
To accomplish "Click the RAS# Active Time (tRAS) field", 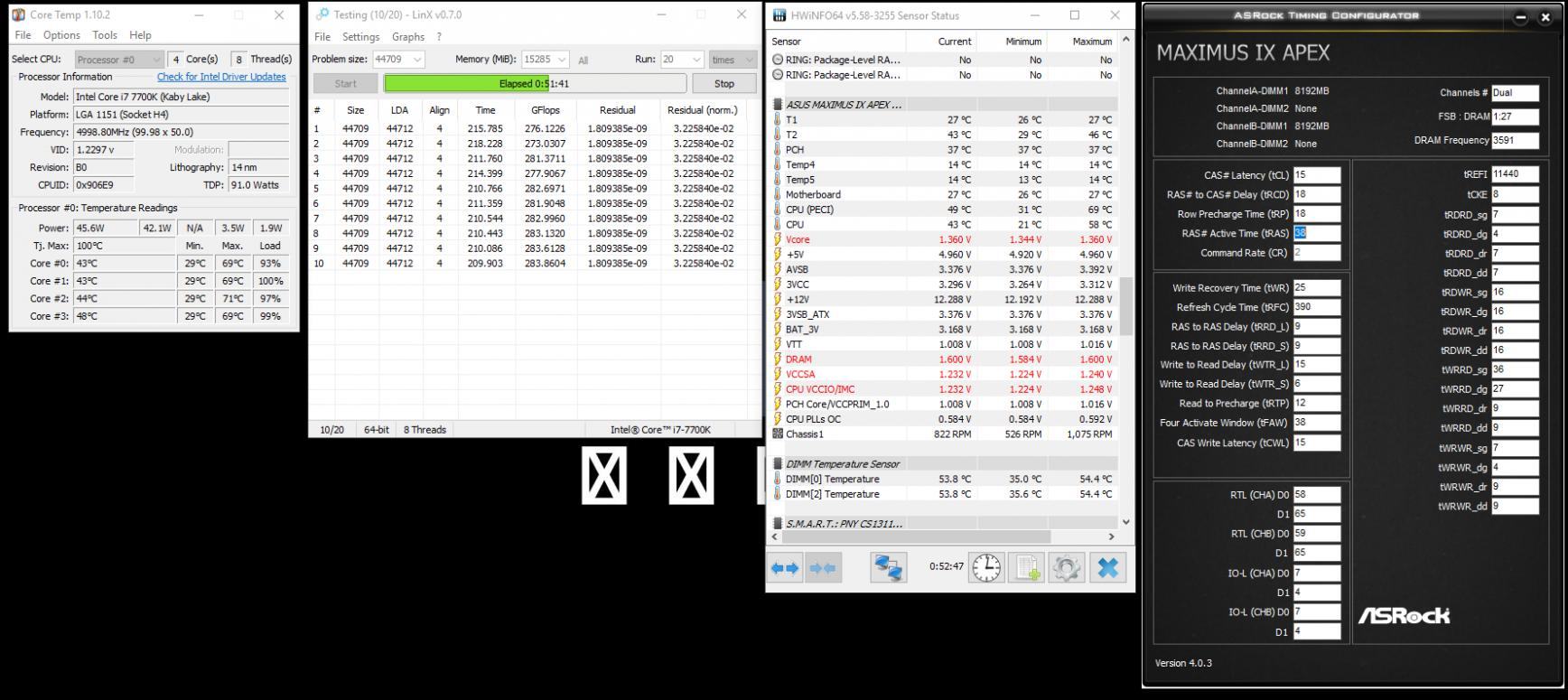I will pos(1316,233).
